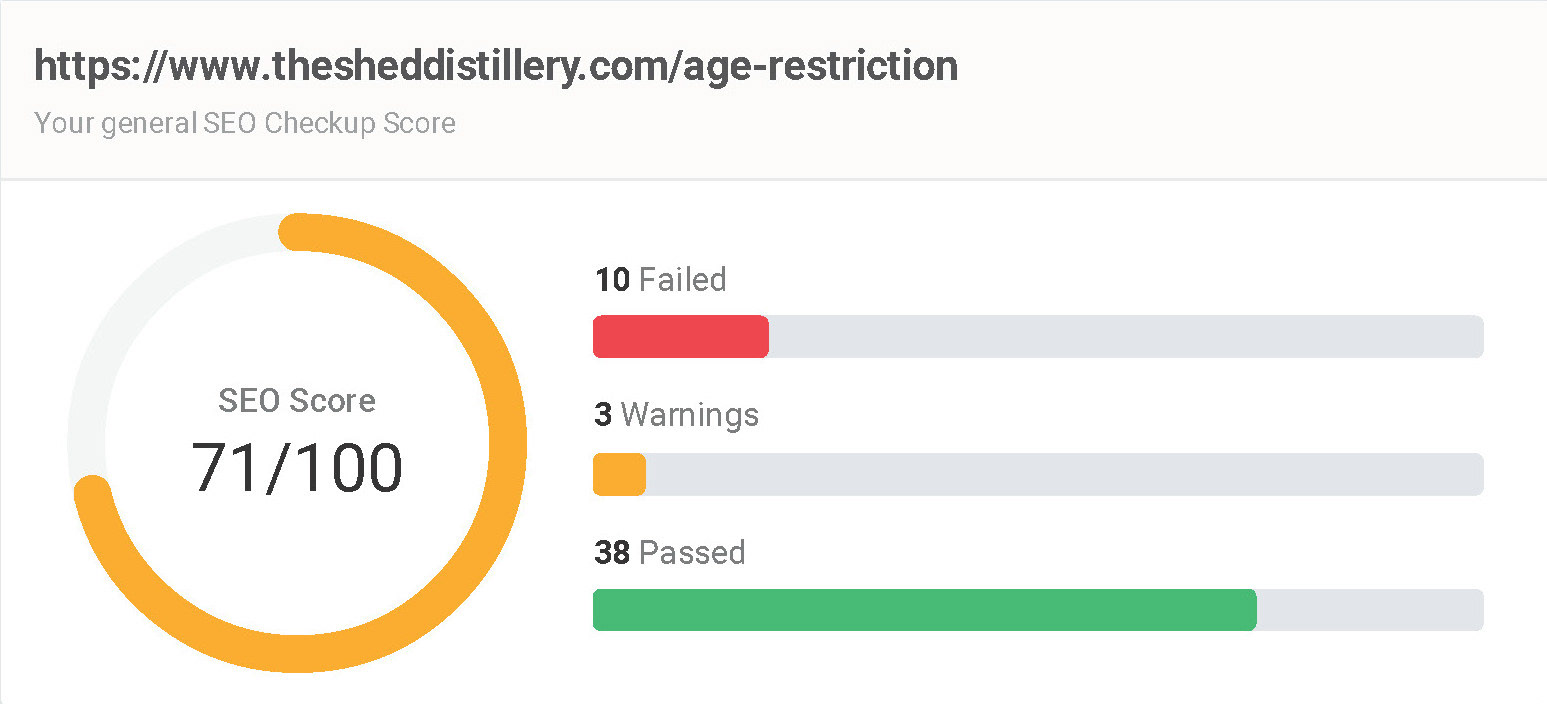Open the '10 Failed' results label

coord(660,279)
